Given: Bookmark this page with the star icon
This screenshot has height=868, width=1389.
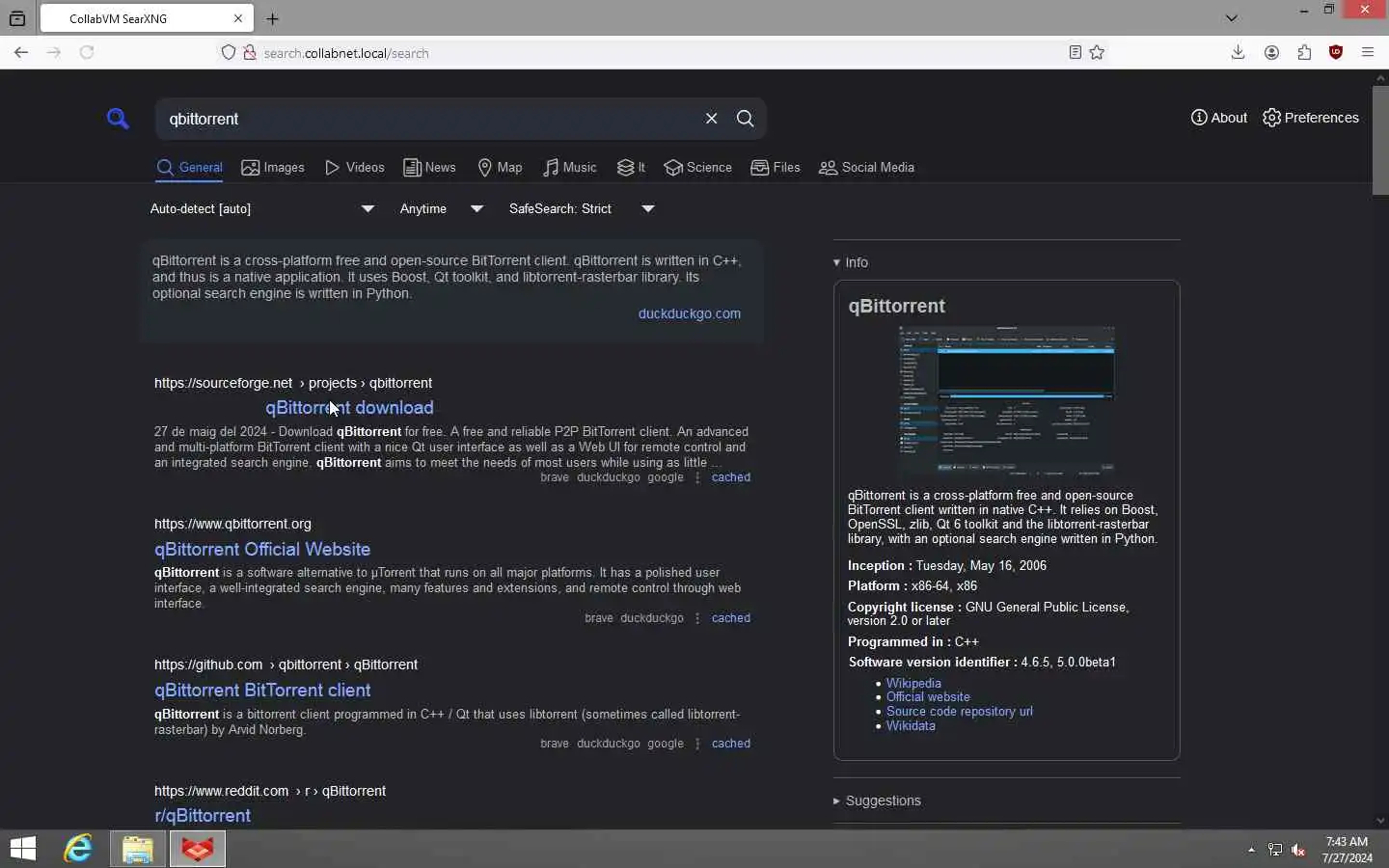Looking at the screenshot, I should click(1098, 53).
